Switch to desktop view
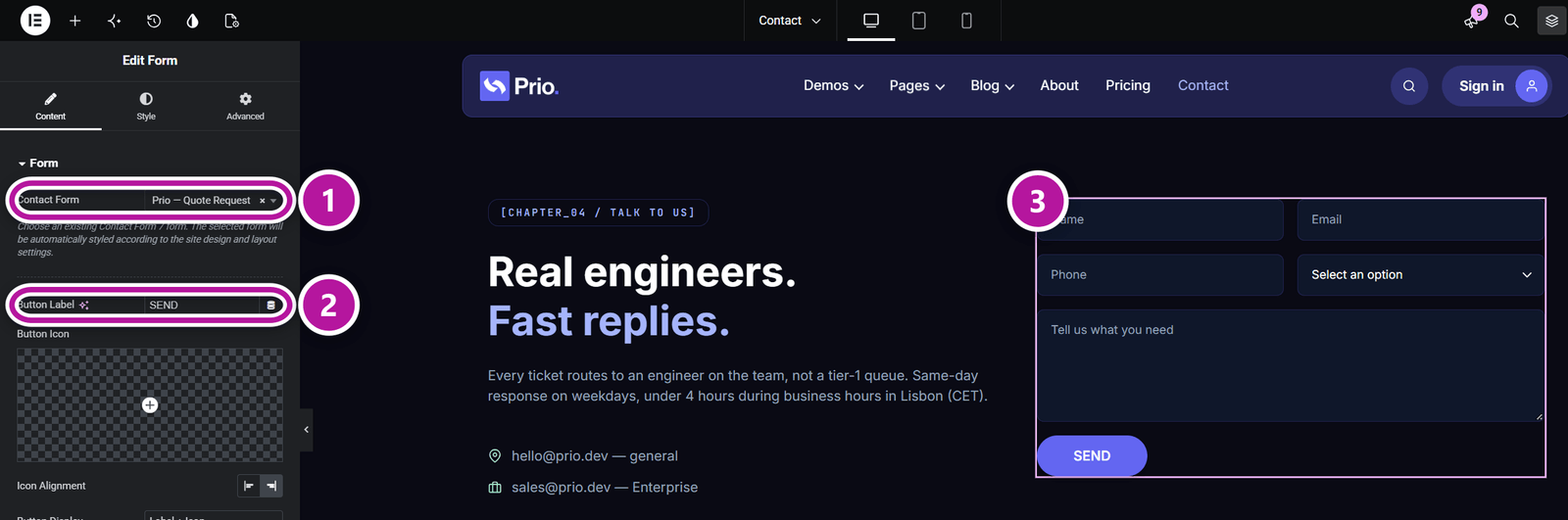1568x520 pixels. click(x=871, y=21)
